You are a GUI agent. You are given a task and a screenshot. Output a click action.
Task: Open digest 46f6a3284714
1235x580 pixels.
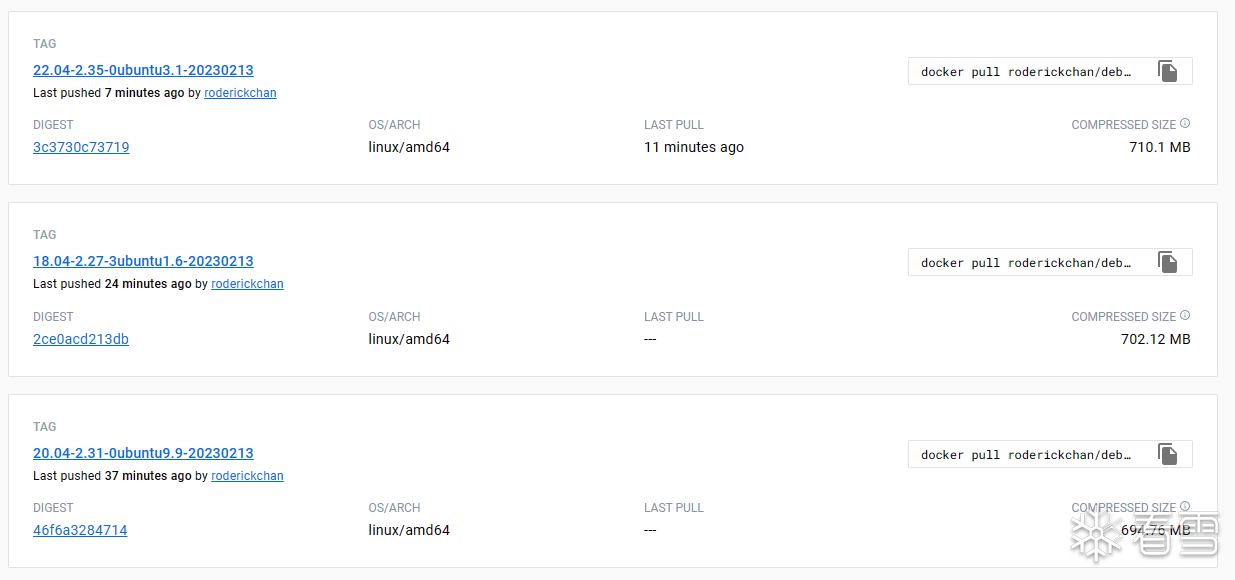[80, 530]
